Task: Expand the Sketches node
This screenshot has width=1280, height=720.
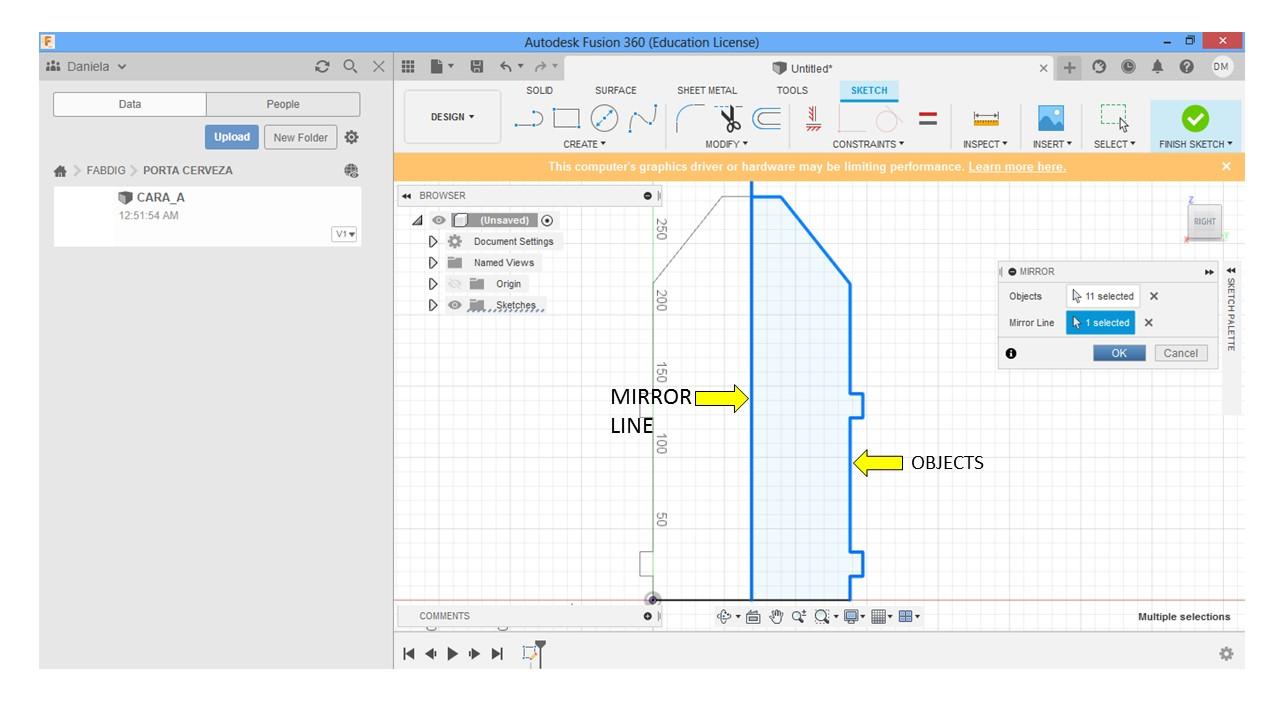Action: [433, 306]
